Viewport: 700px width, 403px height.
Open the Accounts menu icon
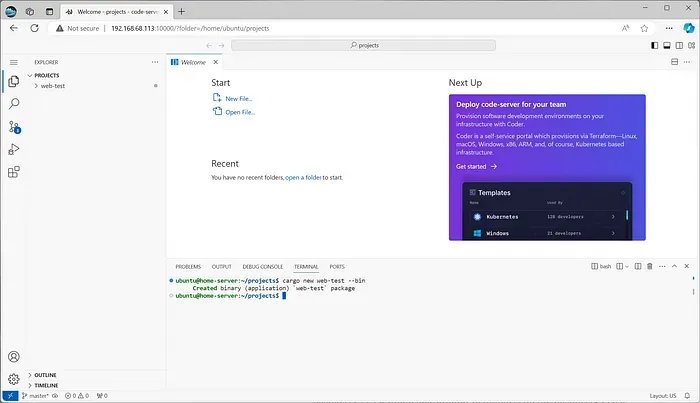point(14,357)
